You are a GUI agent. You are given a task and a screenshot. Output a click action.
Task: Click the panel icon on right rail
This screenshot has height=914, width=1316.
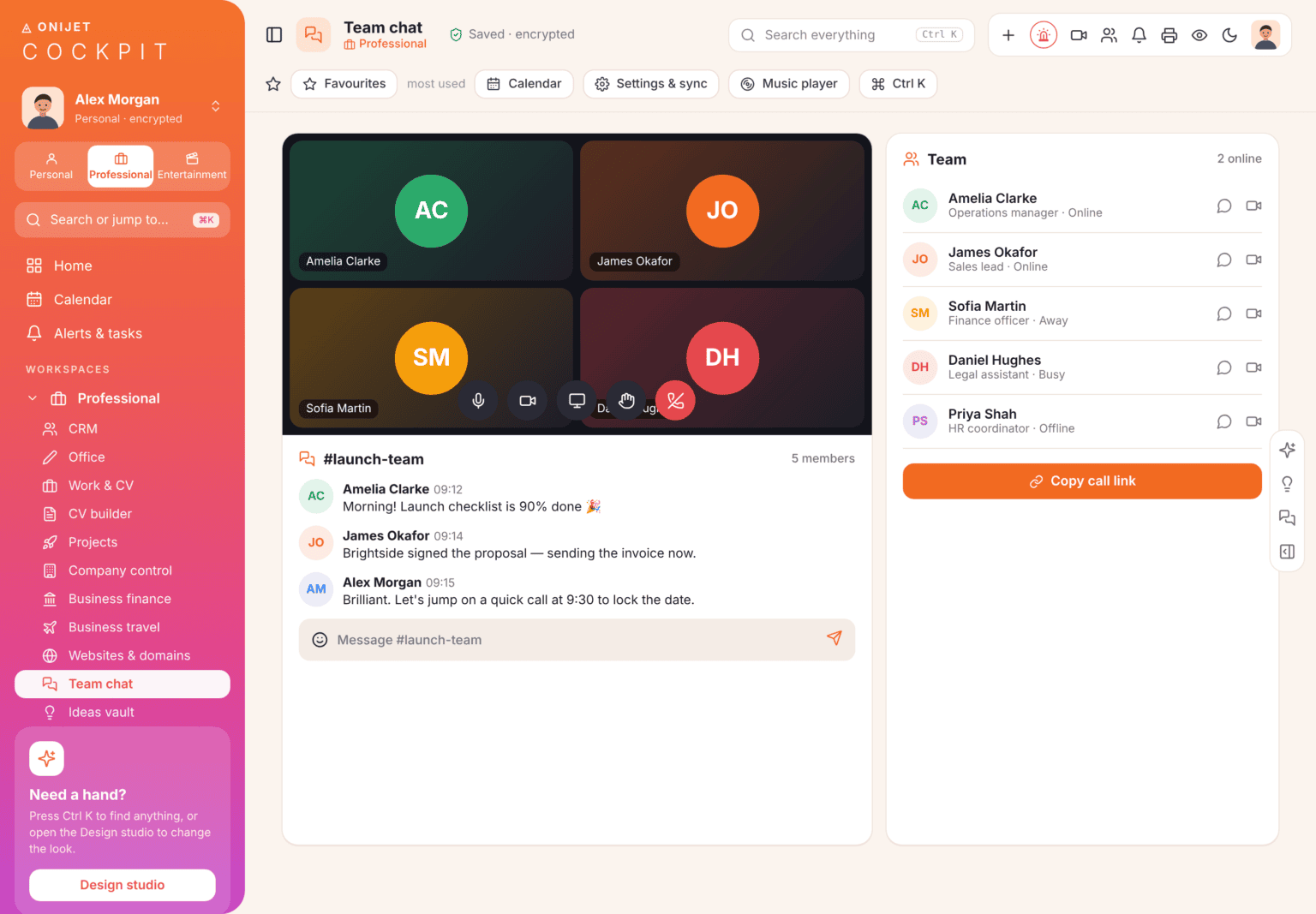tap(1287, 552)
